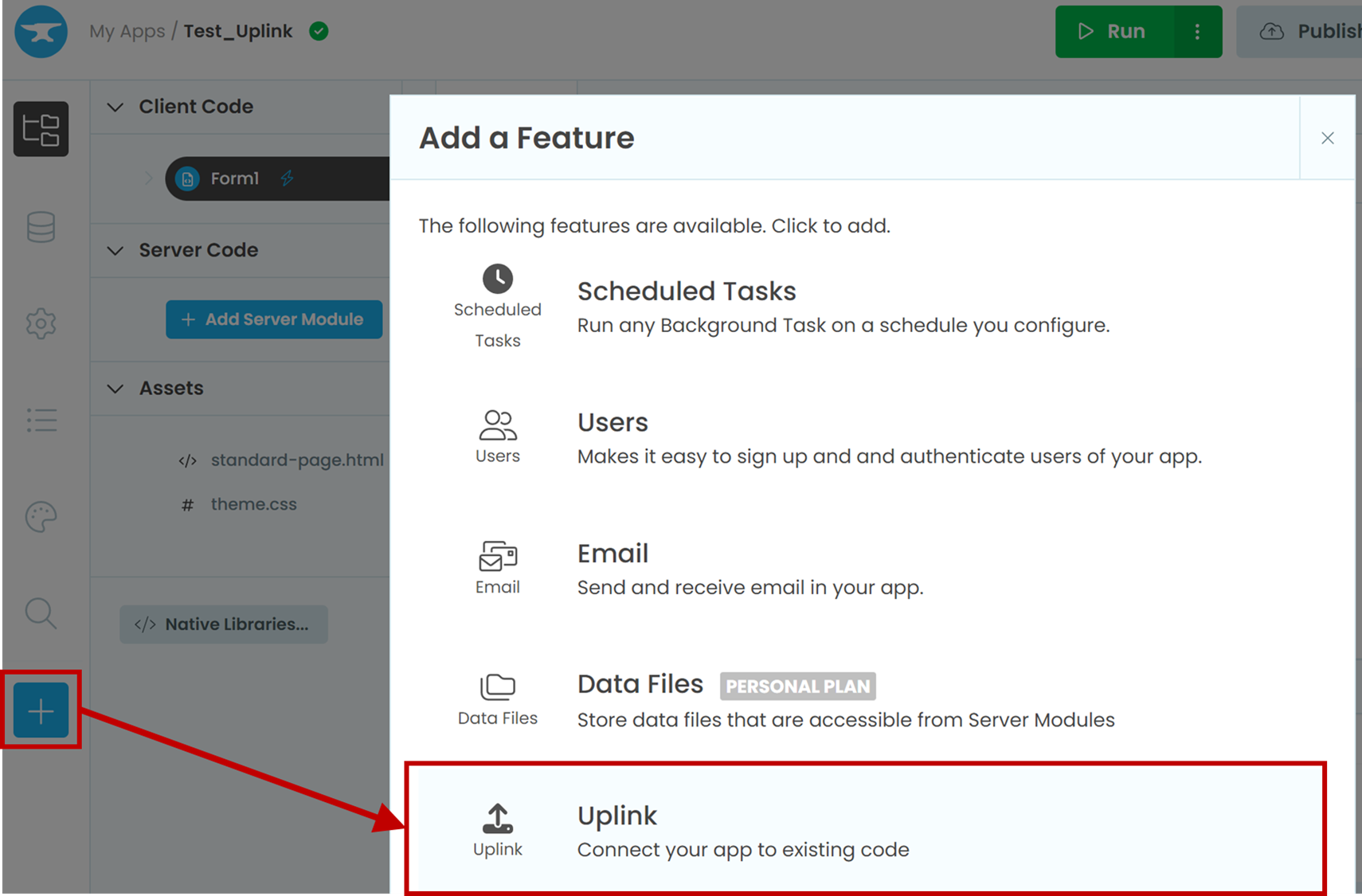Click the Uplink upload icon
Viewport: 1362px width, 896px height.
[x=498, y=818]
